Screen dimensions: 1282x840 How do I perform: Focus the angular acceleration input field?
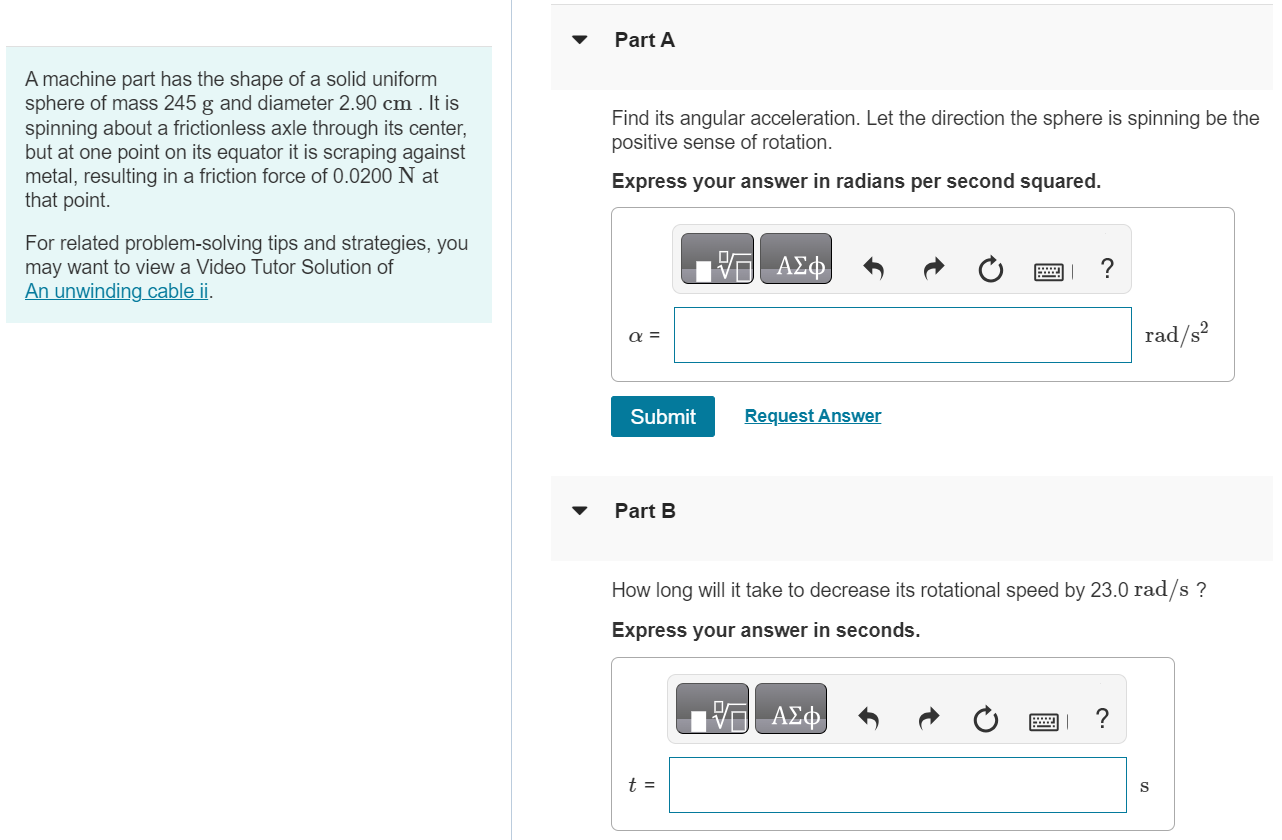click(x=903, y=335)
